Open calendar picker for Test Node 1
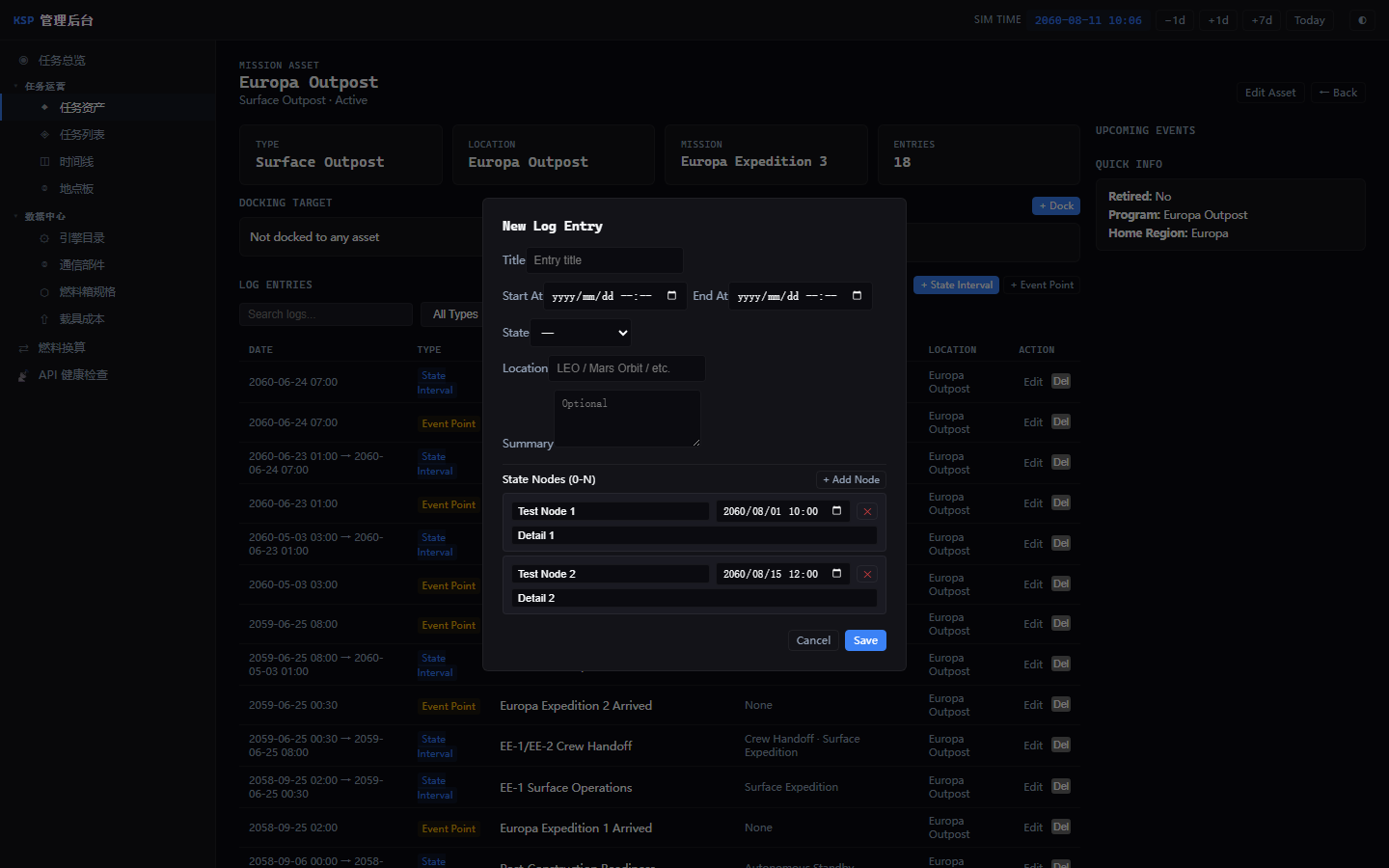This screenshot has width=1389, height=868. (836, 511)
